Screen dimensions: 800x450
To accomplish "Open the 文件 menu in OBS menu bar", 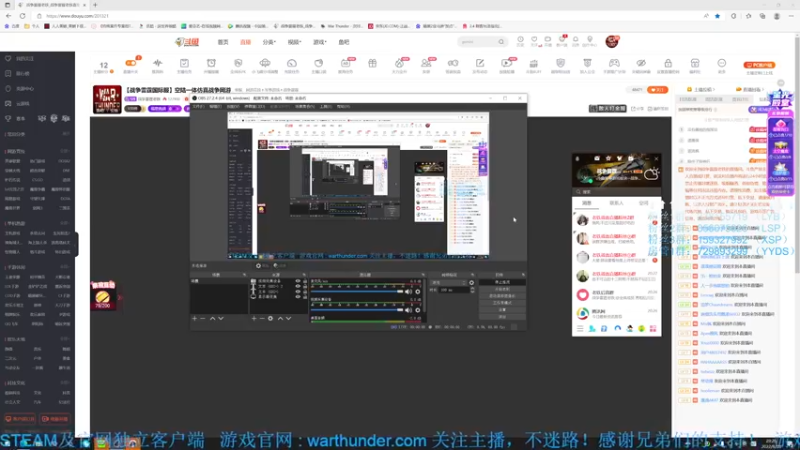I will (x=198, y=106).
